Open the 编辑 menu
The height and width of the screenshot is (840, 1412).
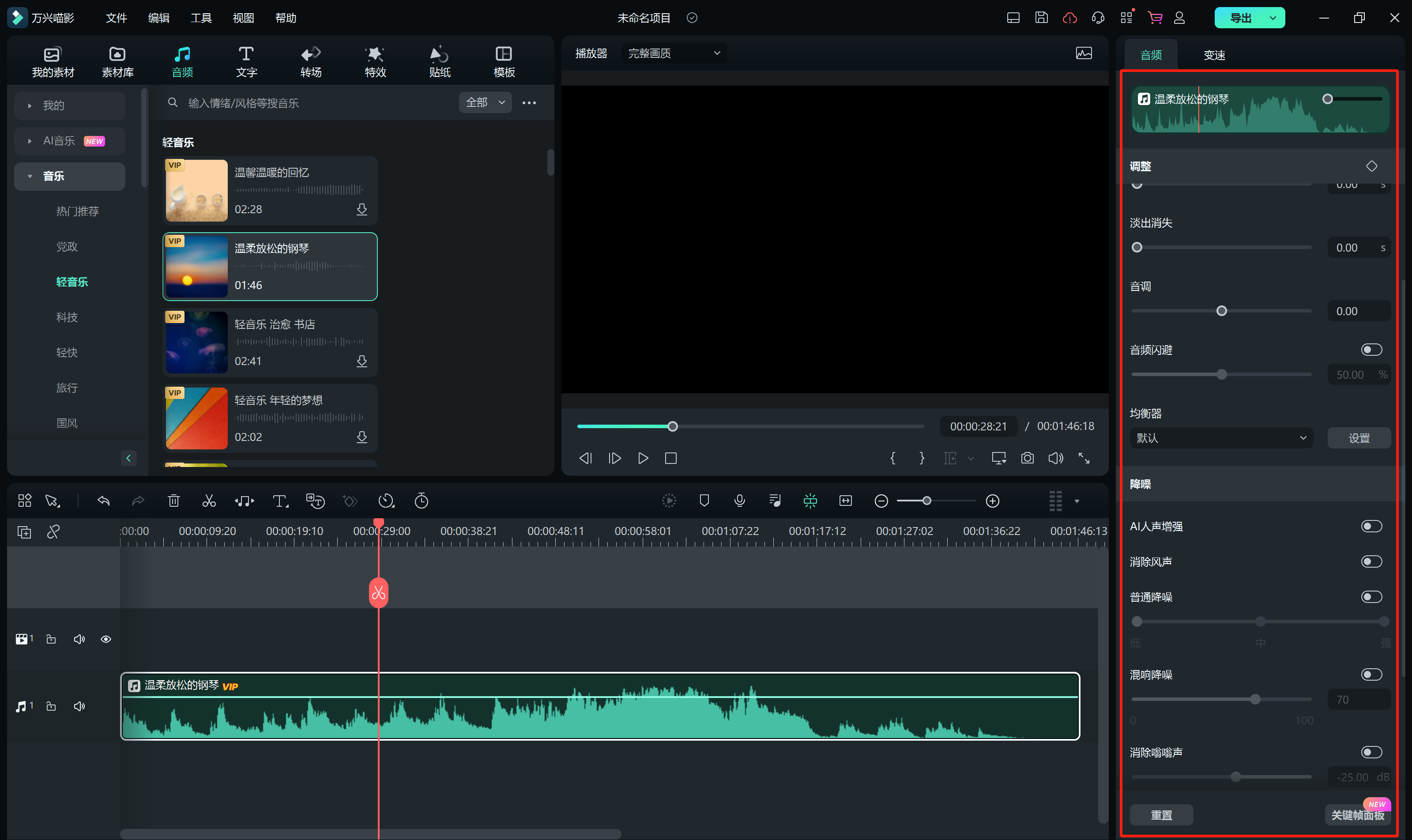click(158, 18)
